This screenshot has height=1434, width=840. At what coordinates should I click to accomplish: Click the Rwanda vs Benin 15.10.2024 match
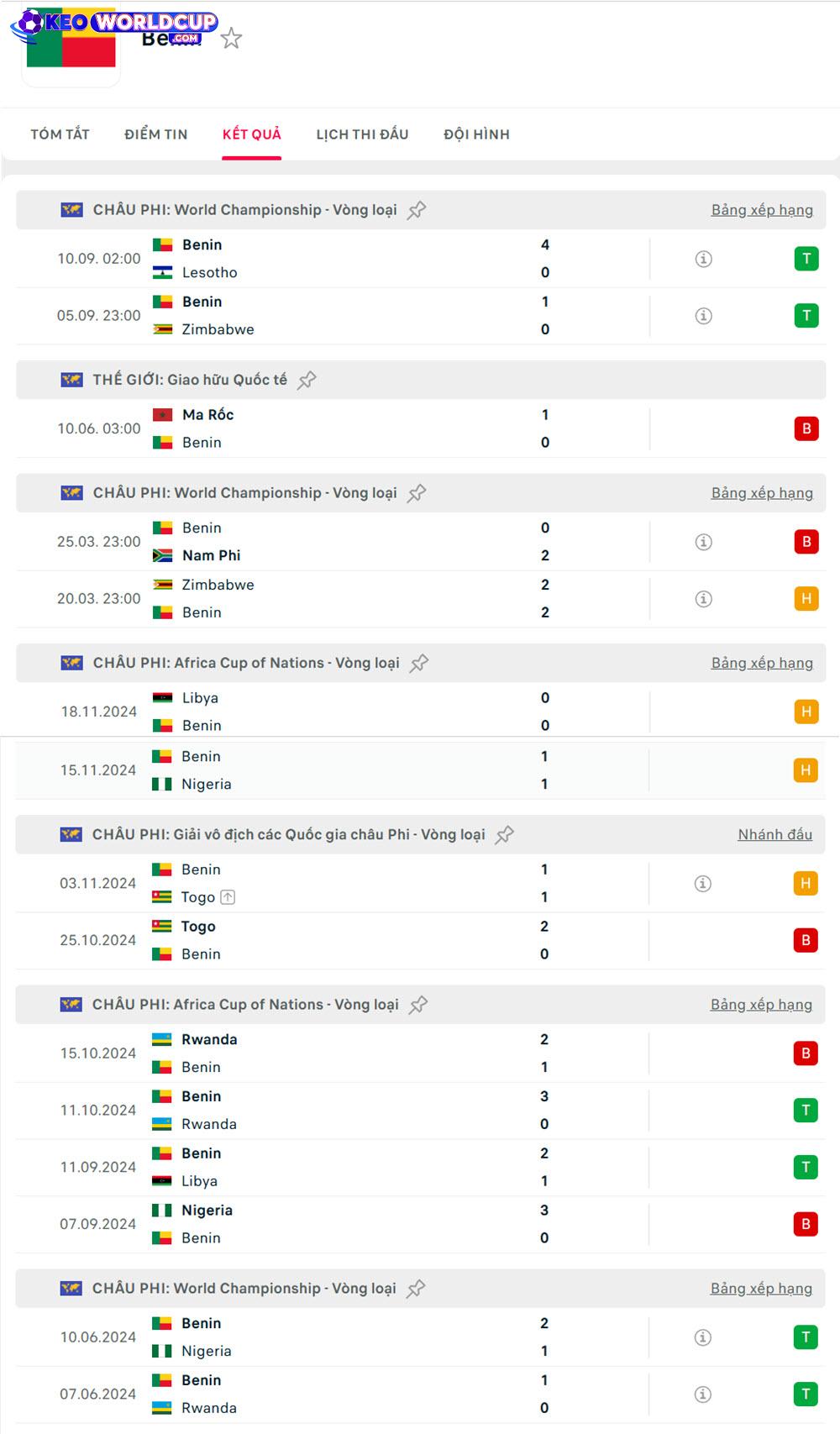[x=336, y=1053]
